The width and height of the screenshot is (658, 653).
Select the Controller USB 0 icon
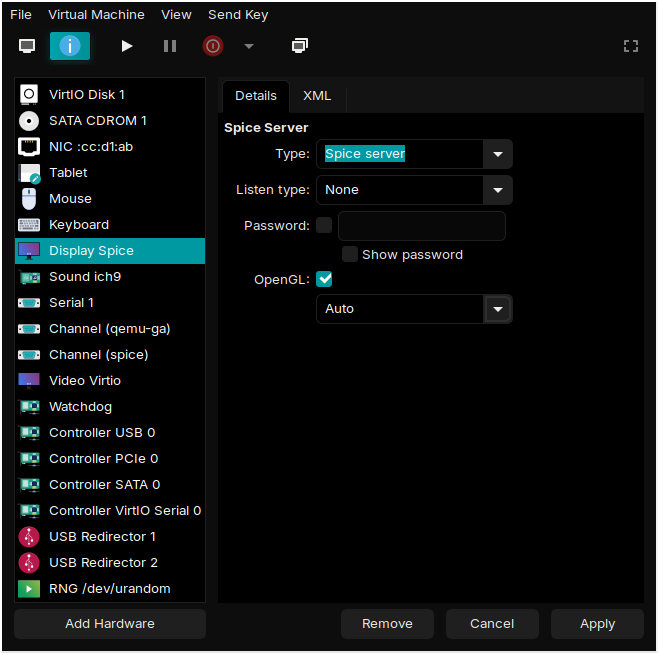[29, 433]
